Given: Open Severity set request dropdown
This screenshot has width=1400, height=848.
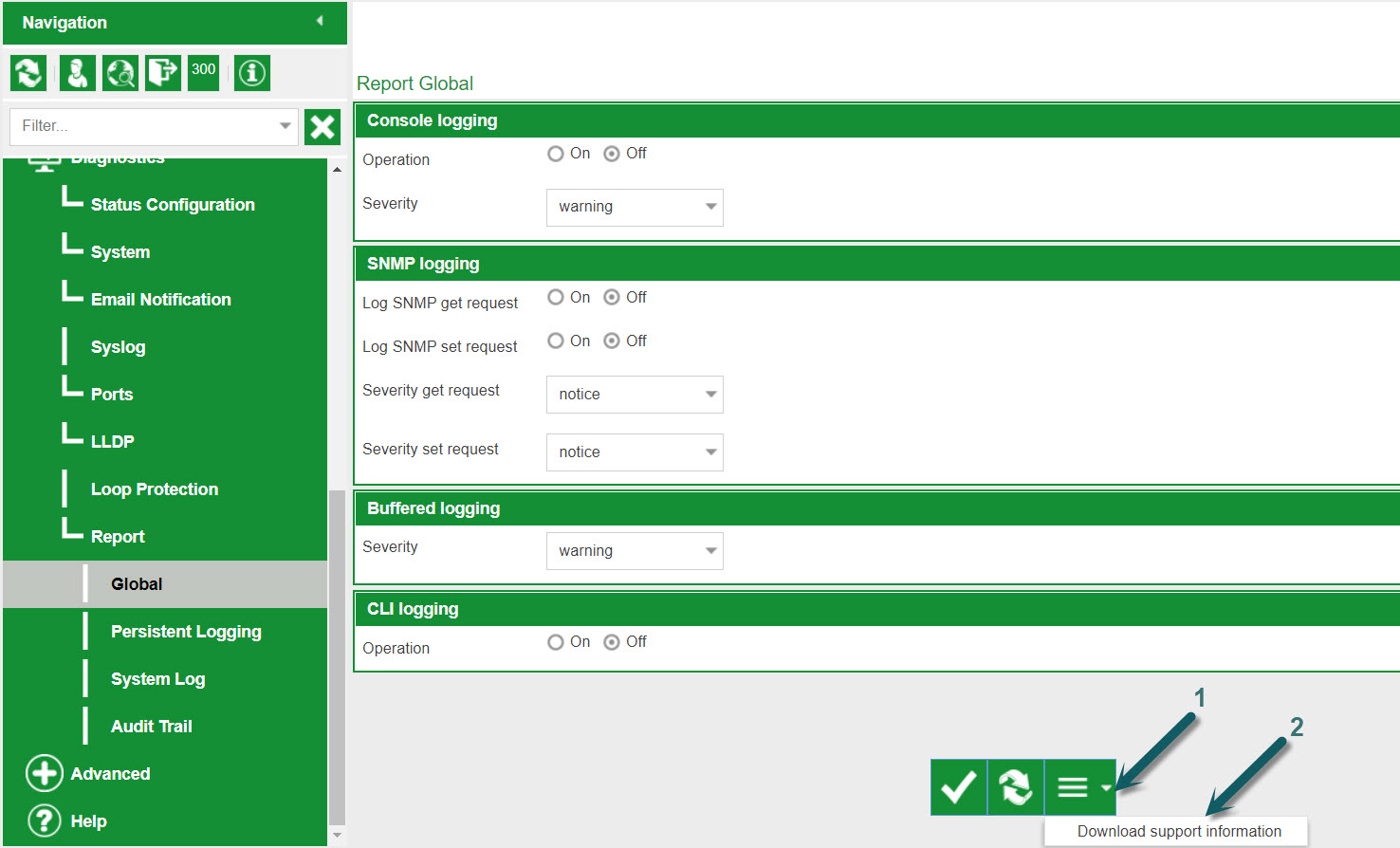Looking at the screenshot, I should pyautogui.click(x=635, y=452).
